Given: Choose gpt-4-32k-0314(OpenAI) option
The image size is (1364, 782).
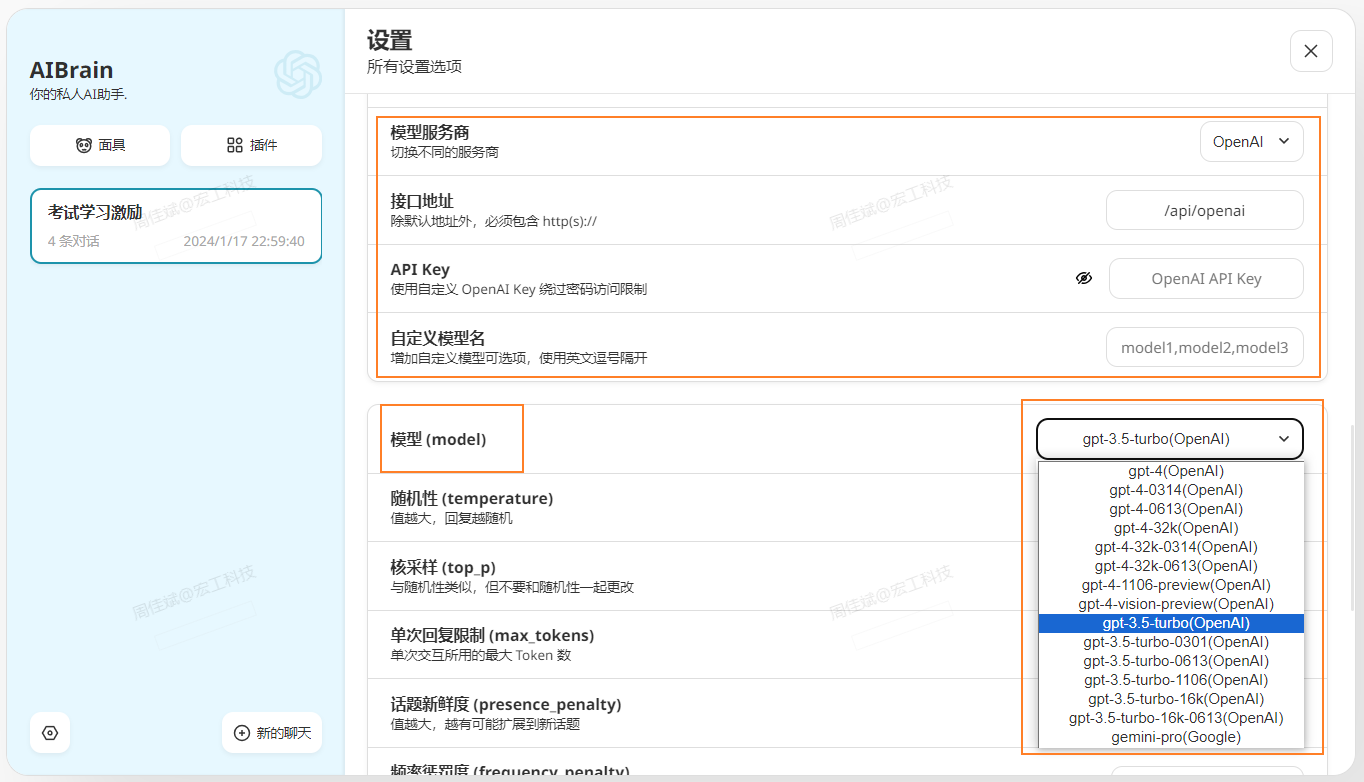Looking at the screenshot, I should tap(1171, 547).
